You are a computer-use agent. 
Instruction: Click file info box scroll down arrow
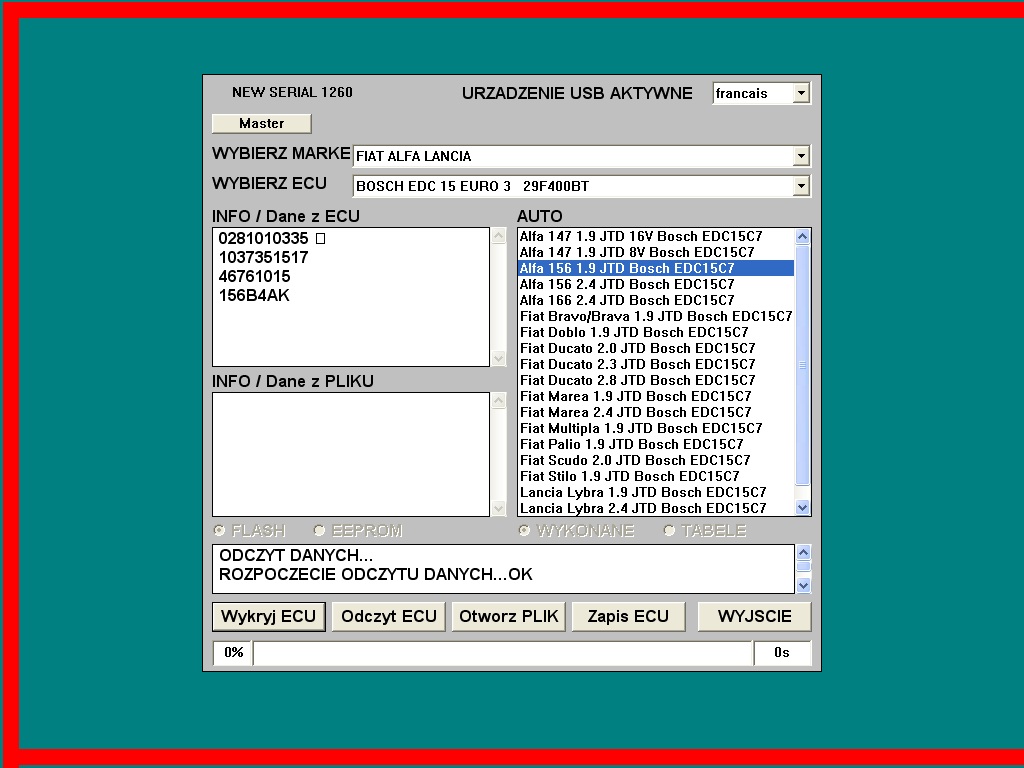click(499, 508)
